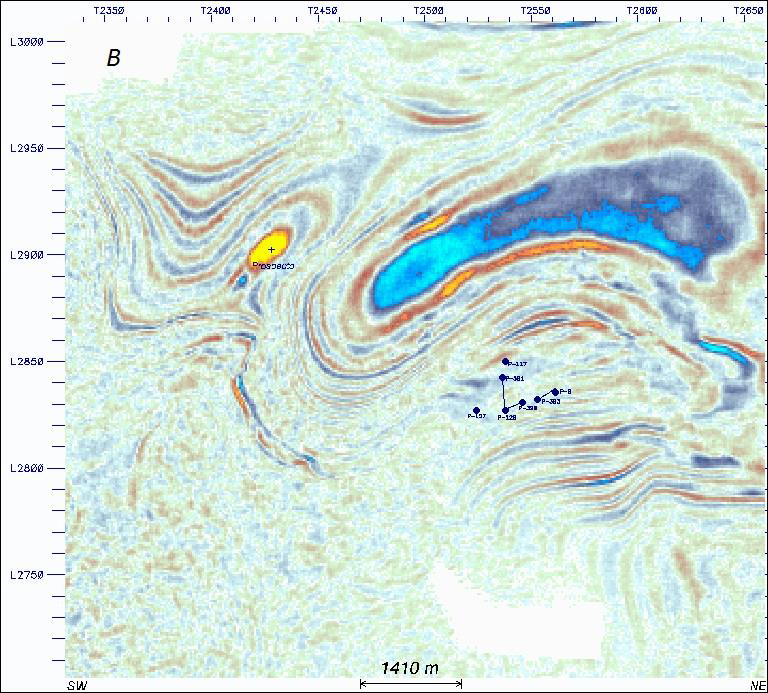Click the T2550 trace axis label
Screen dimensions: 768x693
[x=535, y=10]
